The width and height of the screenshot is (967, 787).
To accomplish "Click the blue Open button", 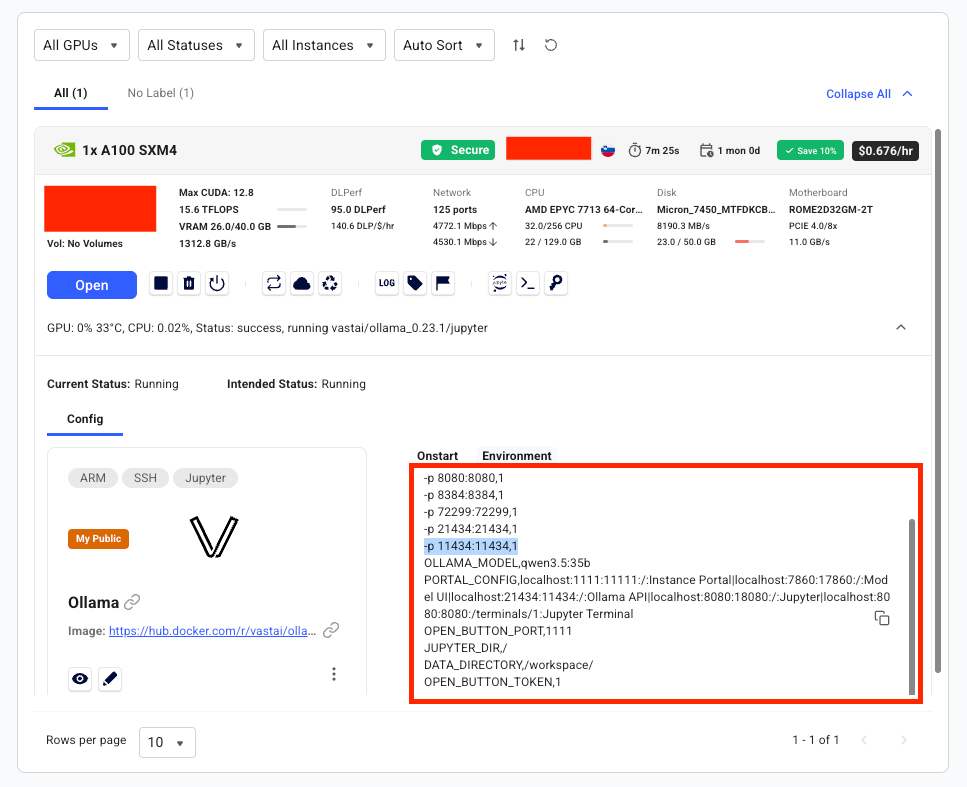I will 92,285.
